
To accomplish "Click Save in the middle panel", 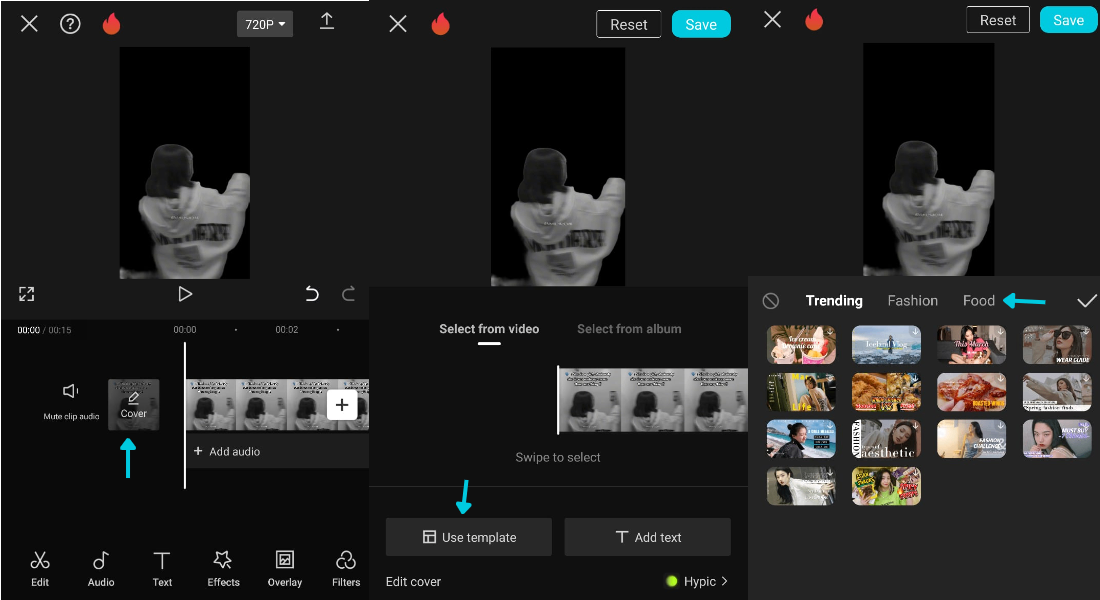I will click(x=701, y=25).
